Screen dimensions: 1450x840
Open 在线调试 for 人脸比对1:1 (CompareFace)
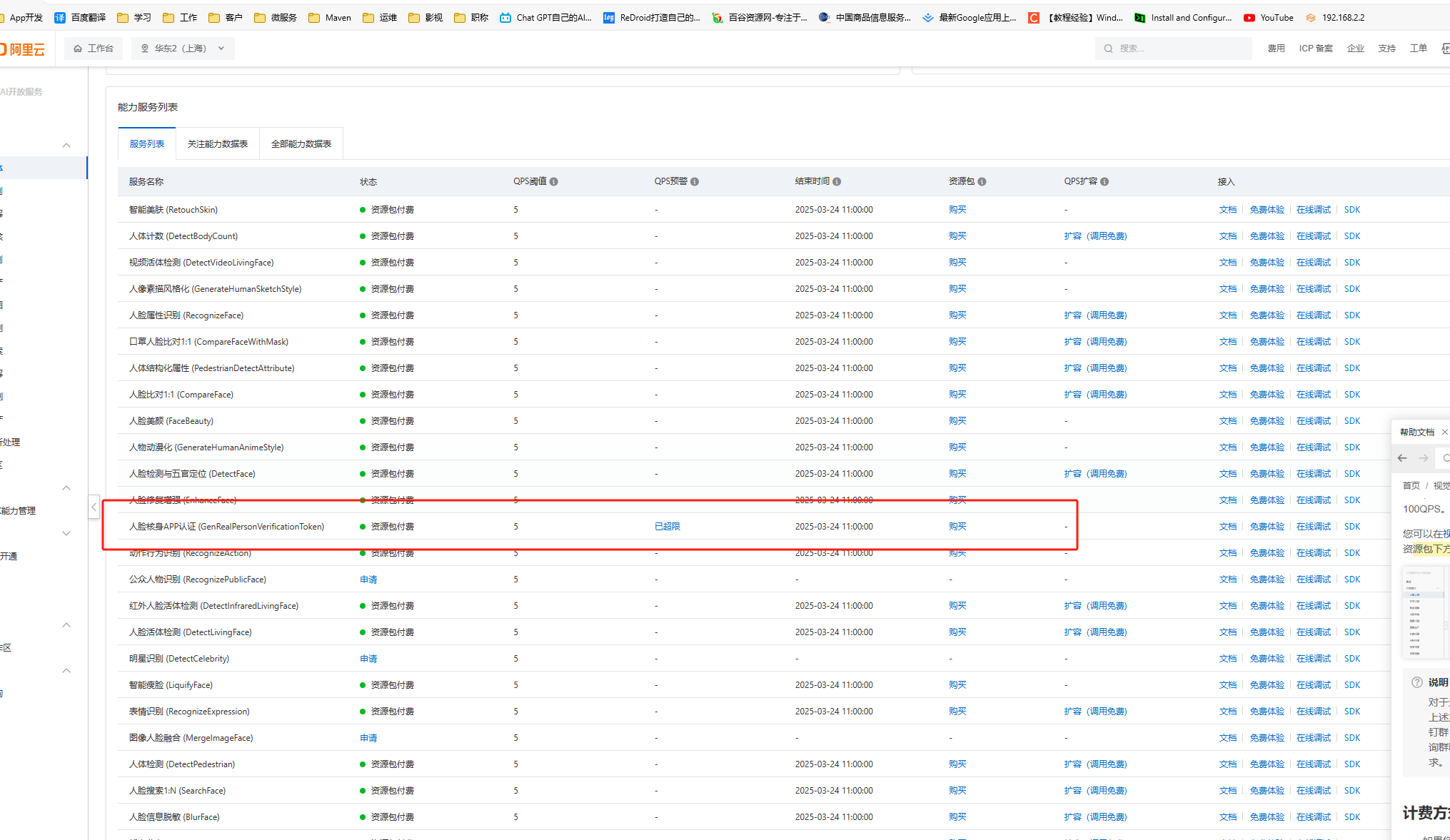[1314, 395]
